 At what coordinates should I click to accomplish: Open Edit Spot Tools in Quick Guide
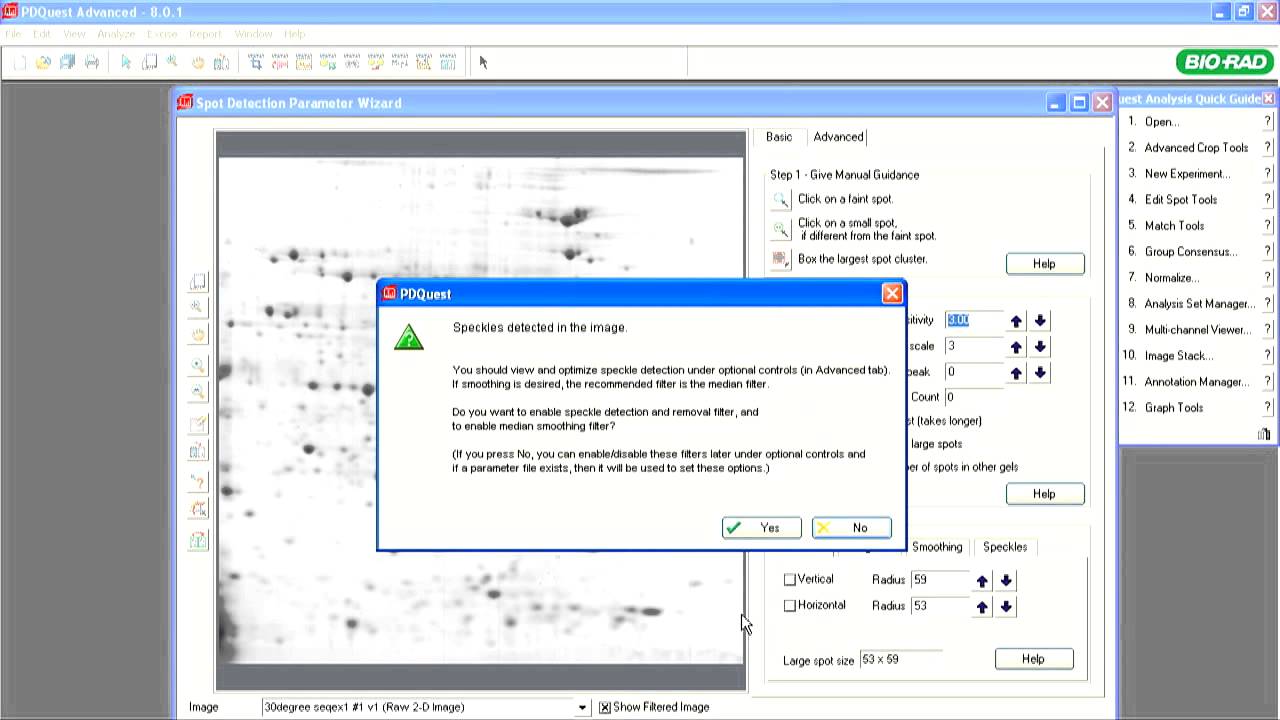[x=1180, y=200]
